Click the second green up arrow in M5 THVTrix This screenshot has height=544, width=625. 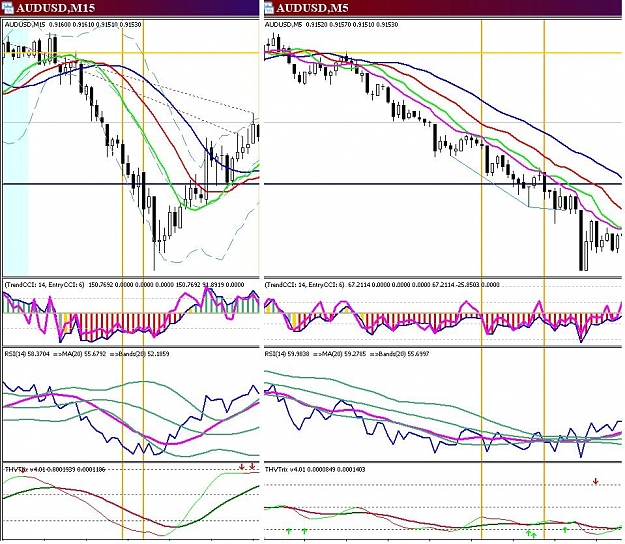click(x=304, y=531)
